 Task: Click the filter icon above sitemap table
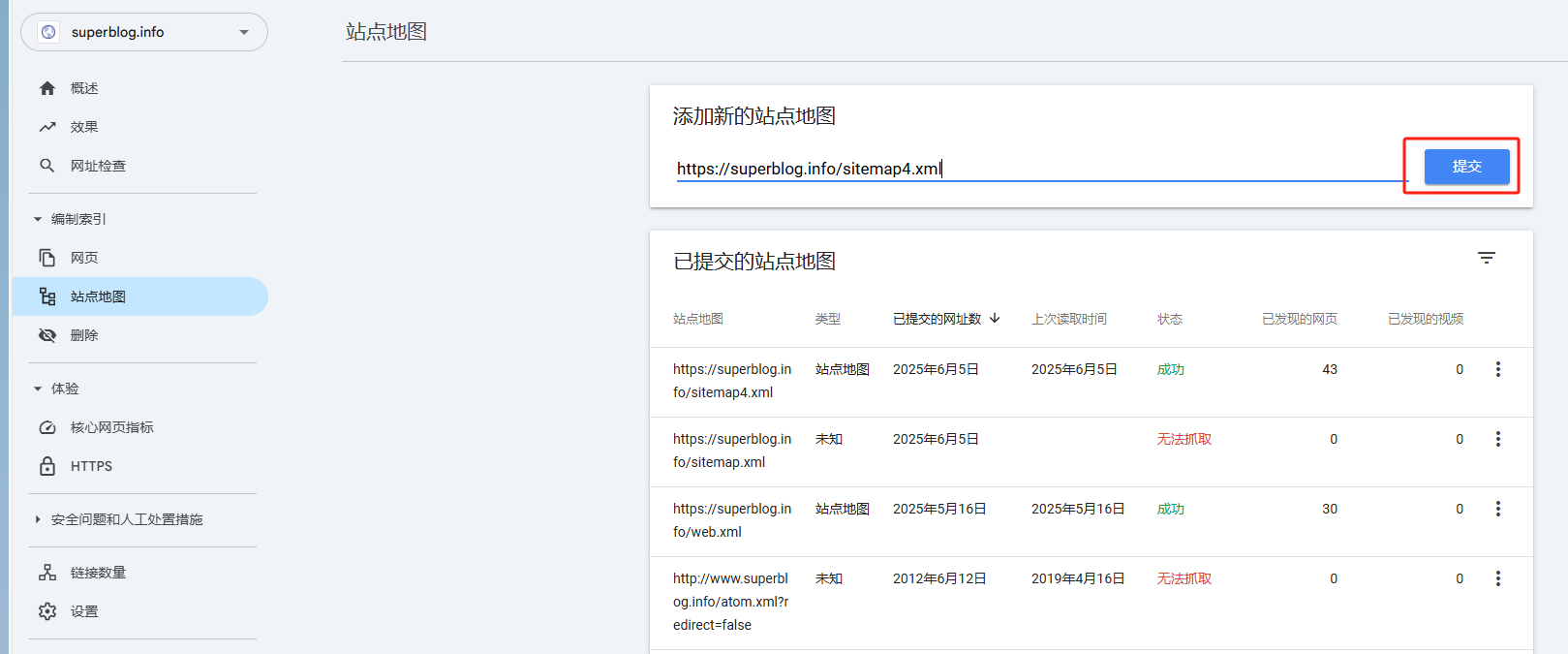(x=1487, y=258)
